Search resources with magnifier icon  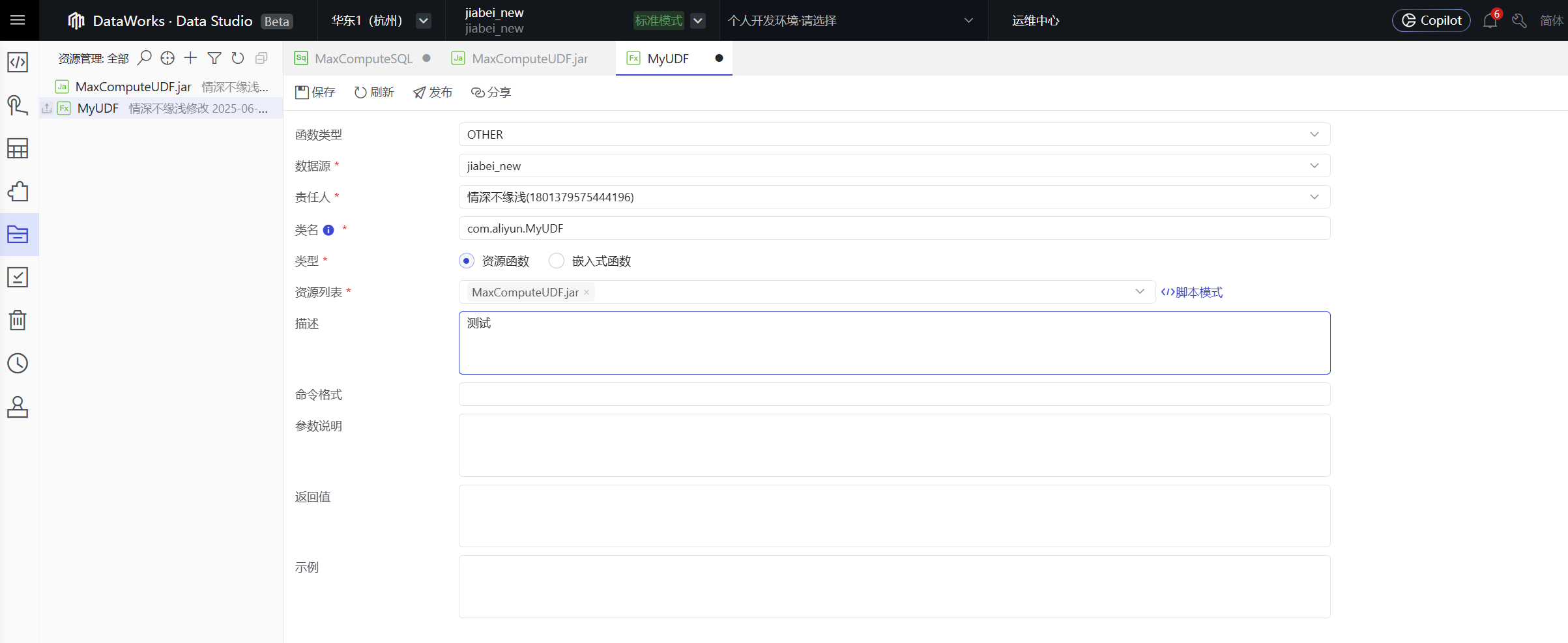pyautogui.click(x=145, y=58)
